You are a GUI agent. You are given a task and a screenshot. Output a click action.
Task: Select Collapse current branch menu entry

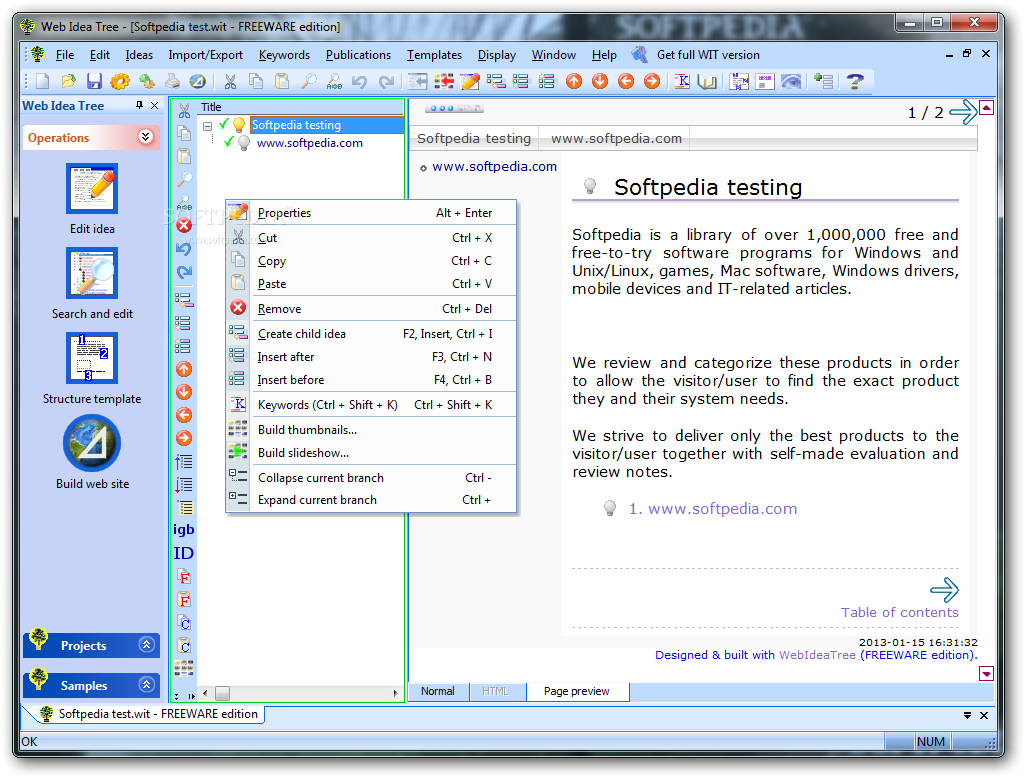pyautogui.click(x=371, y=478)
